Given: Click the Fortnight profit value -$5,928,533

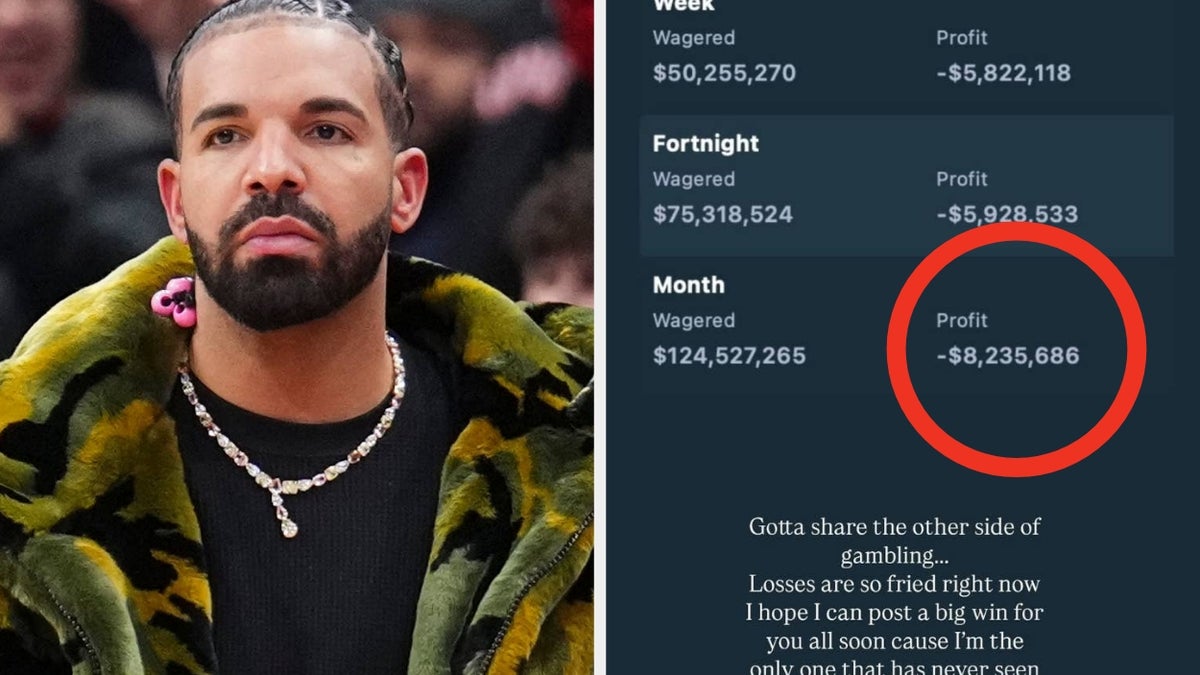Looking at the screenshot, I should [1007, 215].
